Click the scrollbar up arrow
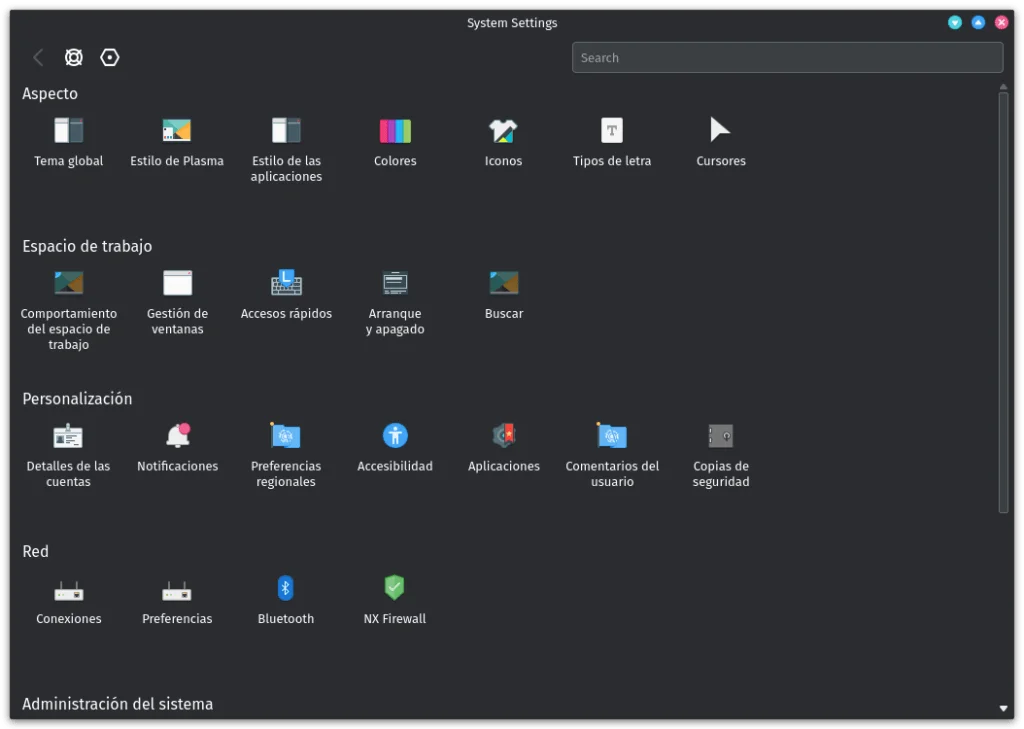1024x729 pixels. 1003,86
